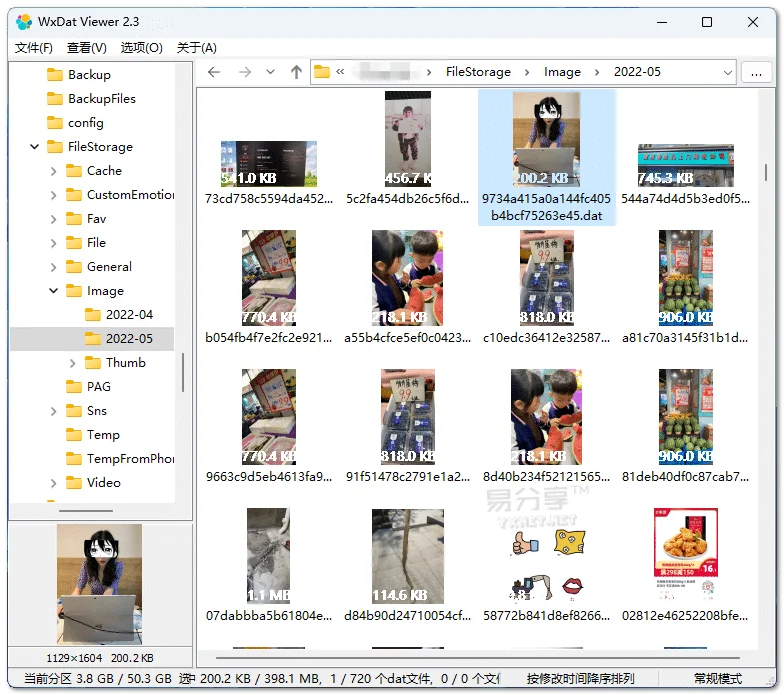Open the recent locations history chevron
Viewport: 784px width, 695px height.
270,72
